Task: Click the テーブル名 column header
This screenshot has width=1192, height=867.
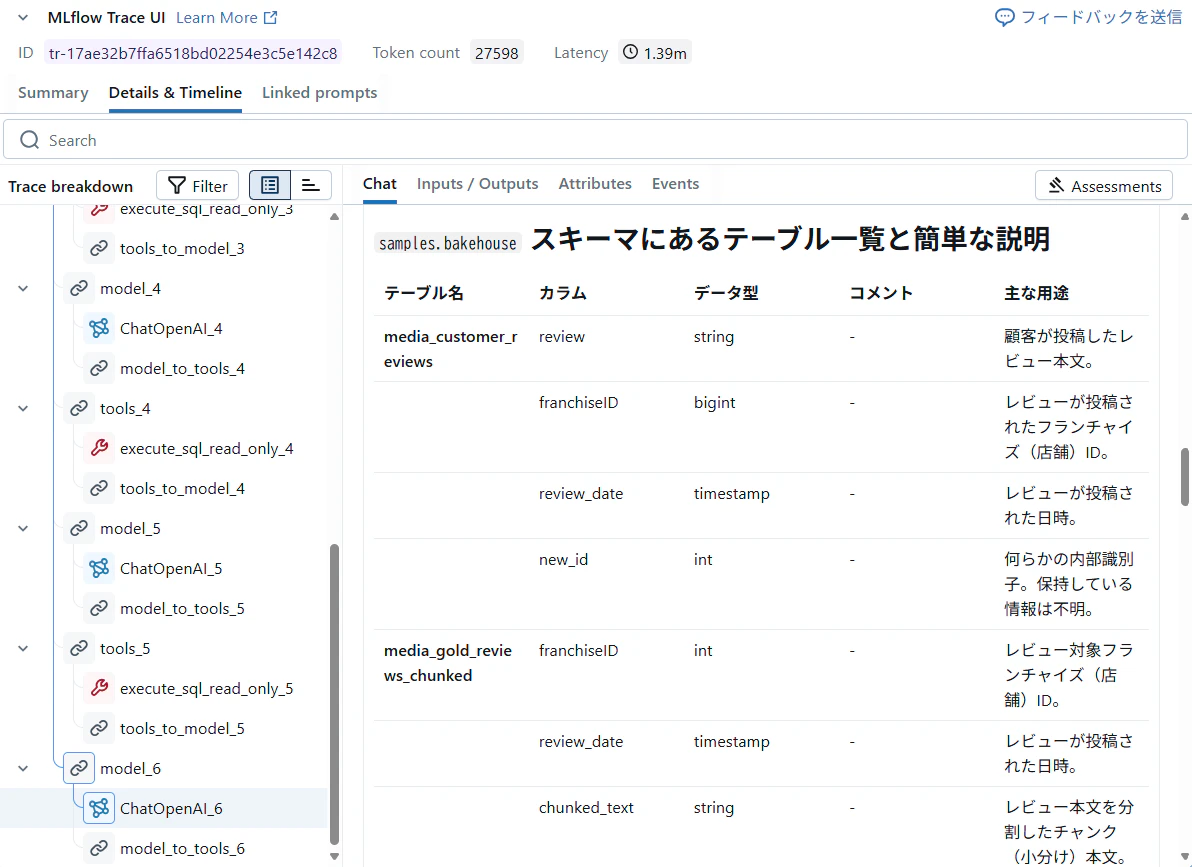Action: pos(423,293)
